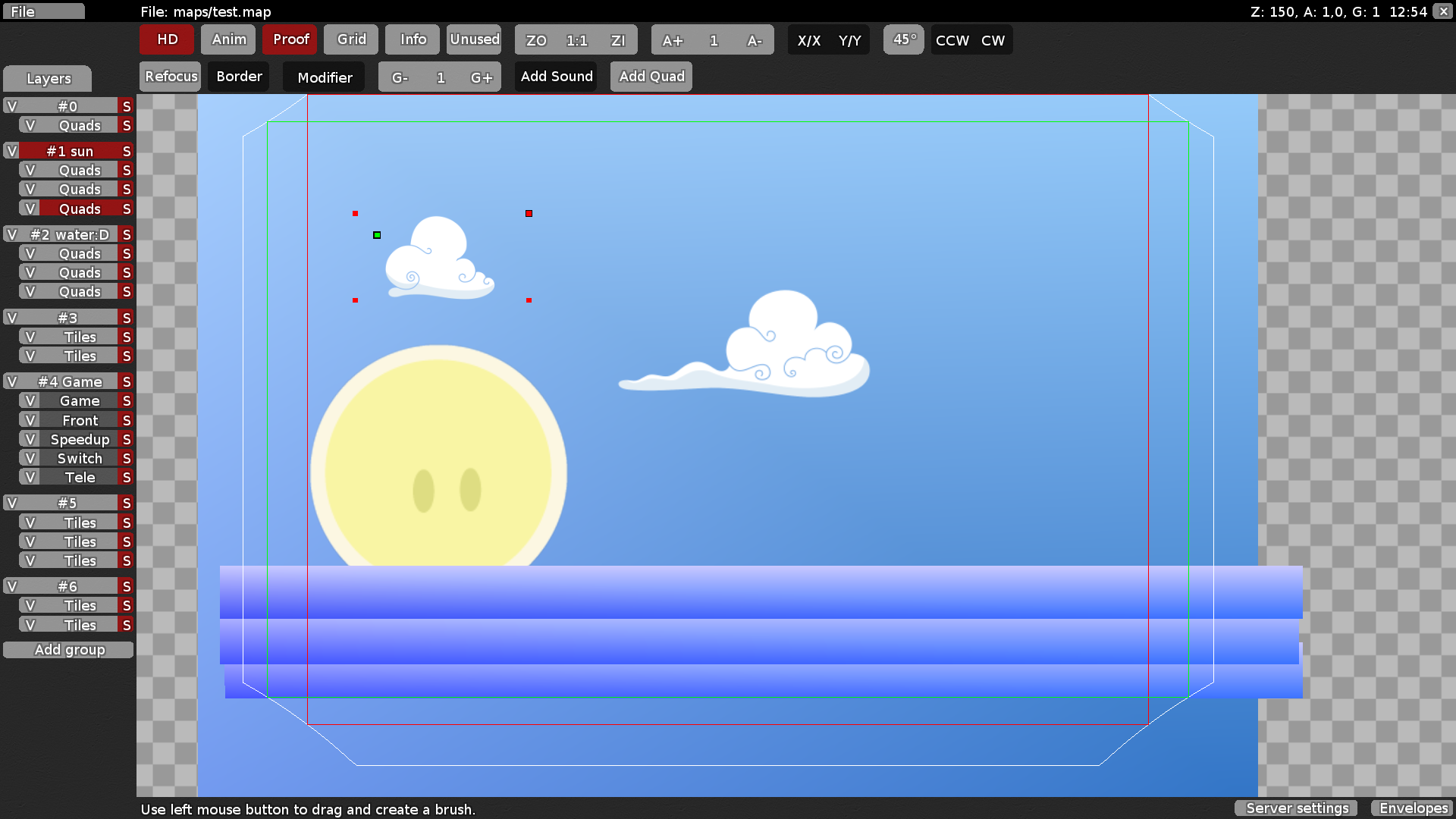
Task: Add a new quad with Add Quad
Action: pos(651,76)
